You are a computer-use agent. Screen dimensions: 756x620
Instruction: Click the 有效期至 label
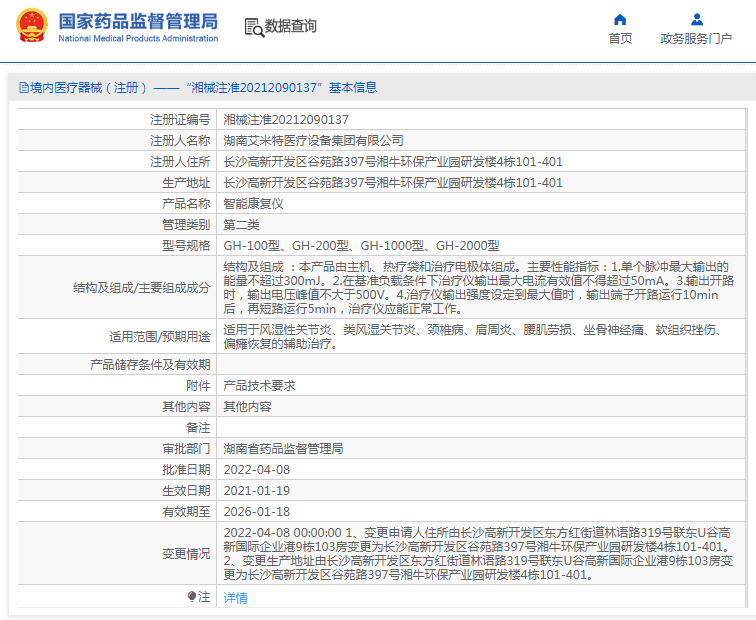[x=186, y=512]
